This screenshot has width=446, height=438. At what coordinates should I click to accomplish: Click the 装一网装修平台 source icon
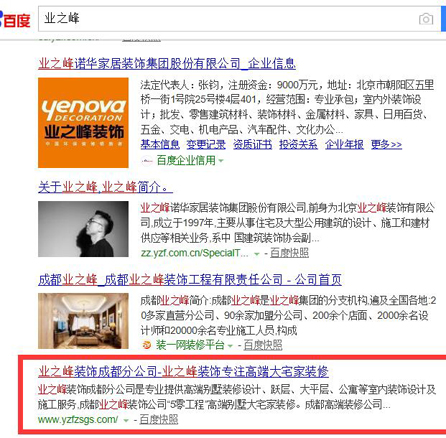coord(147,345)
